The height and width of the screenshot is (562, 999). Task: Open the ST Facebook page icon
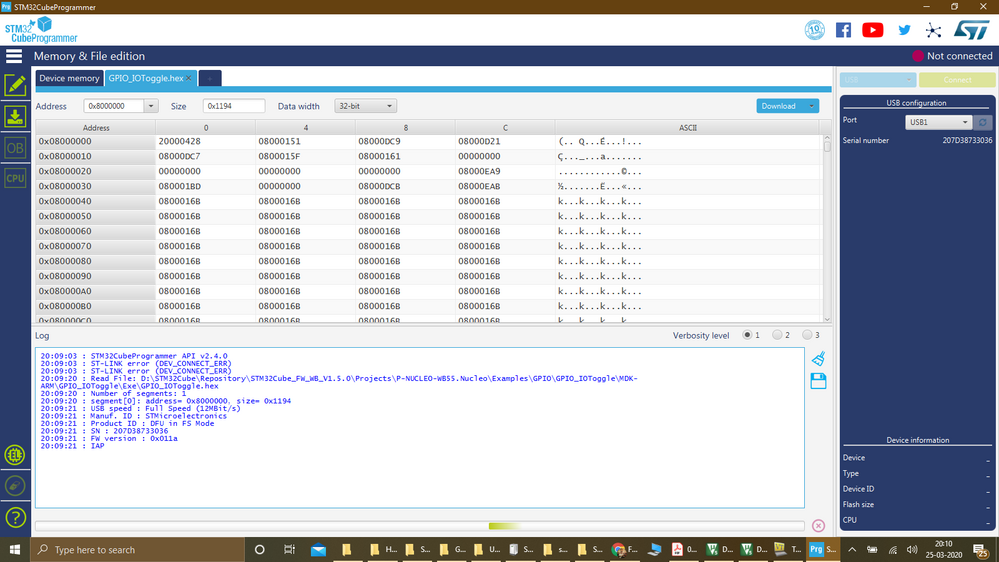(x=843, y=30)
